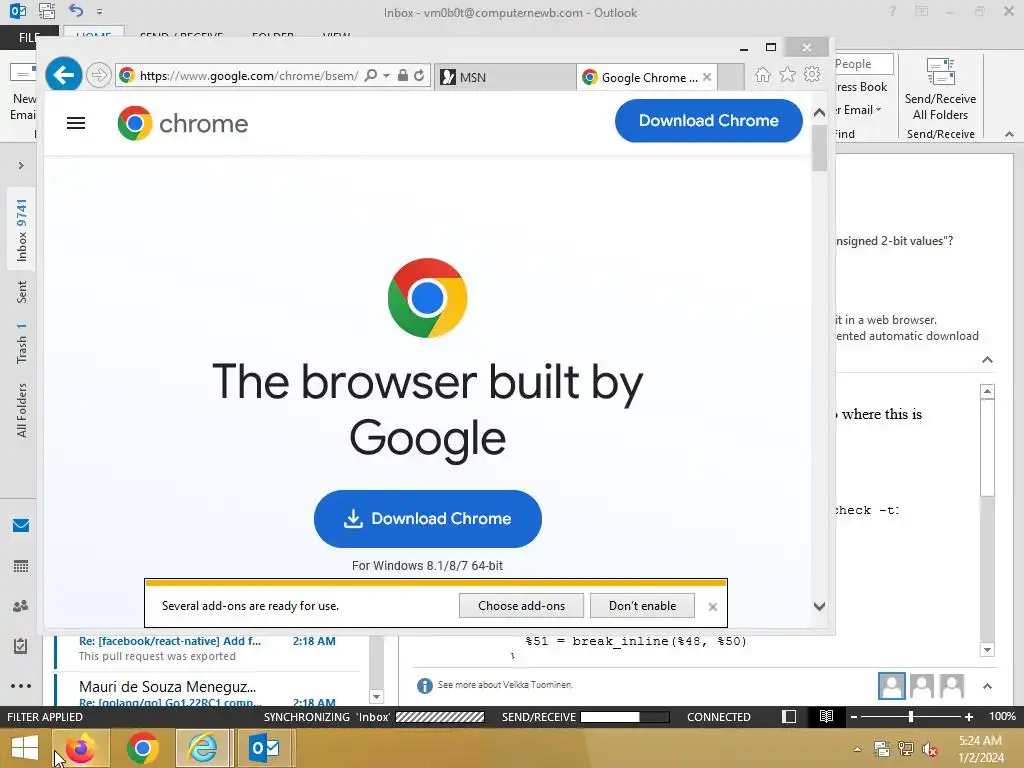Click the Download Chrome button in the header
Viewport: 1024px width, 768px height.
(709, 121)
